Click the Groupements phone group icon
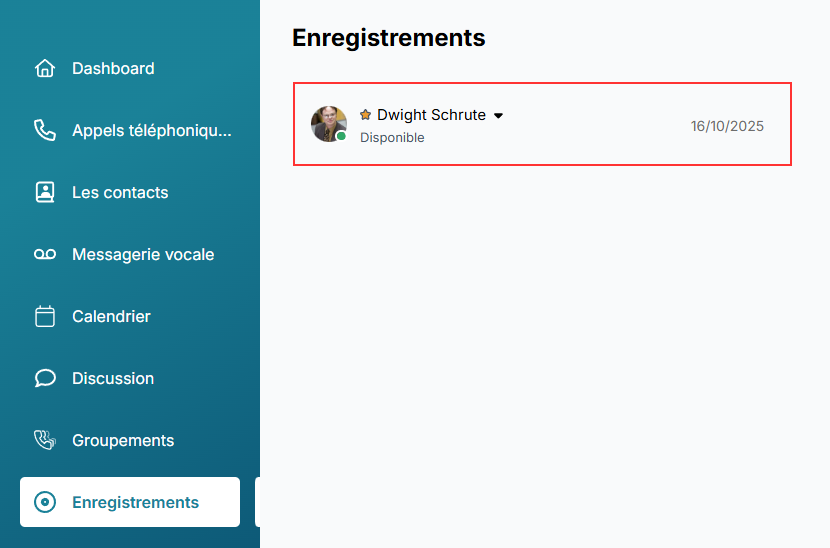This screenshot has height=548, width=830. [x=45, y=441]
